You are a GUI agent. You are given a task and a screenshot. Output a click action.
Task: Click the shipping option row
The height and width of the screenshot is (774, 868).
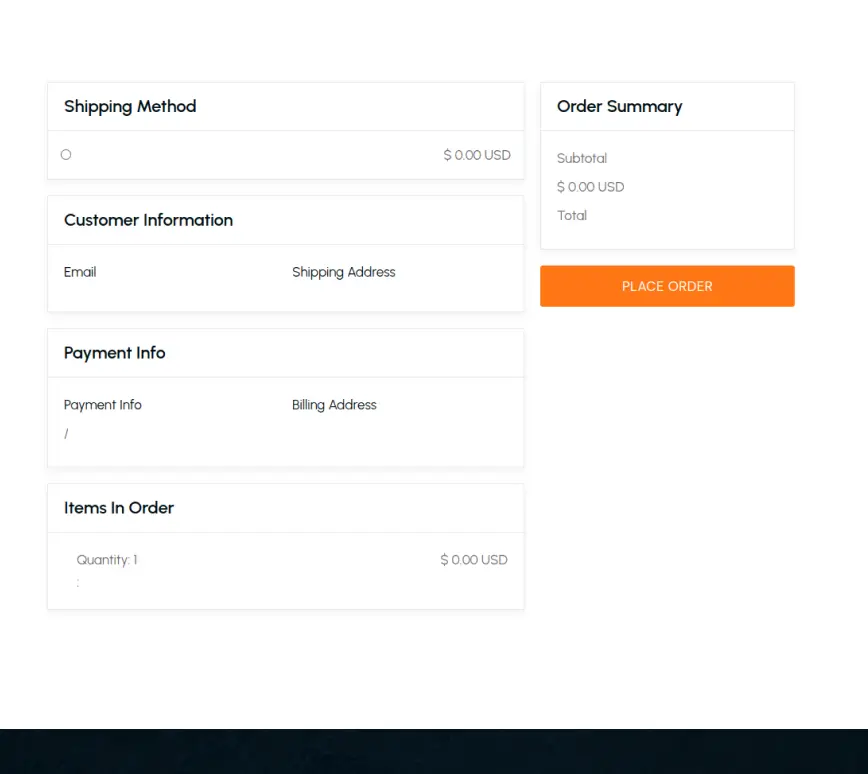[x=286, y=154]
